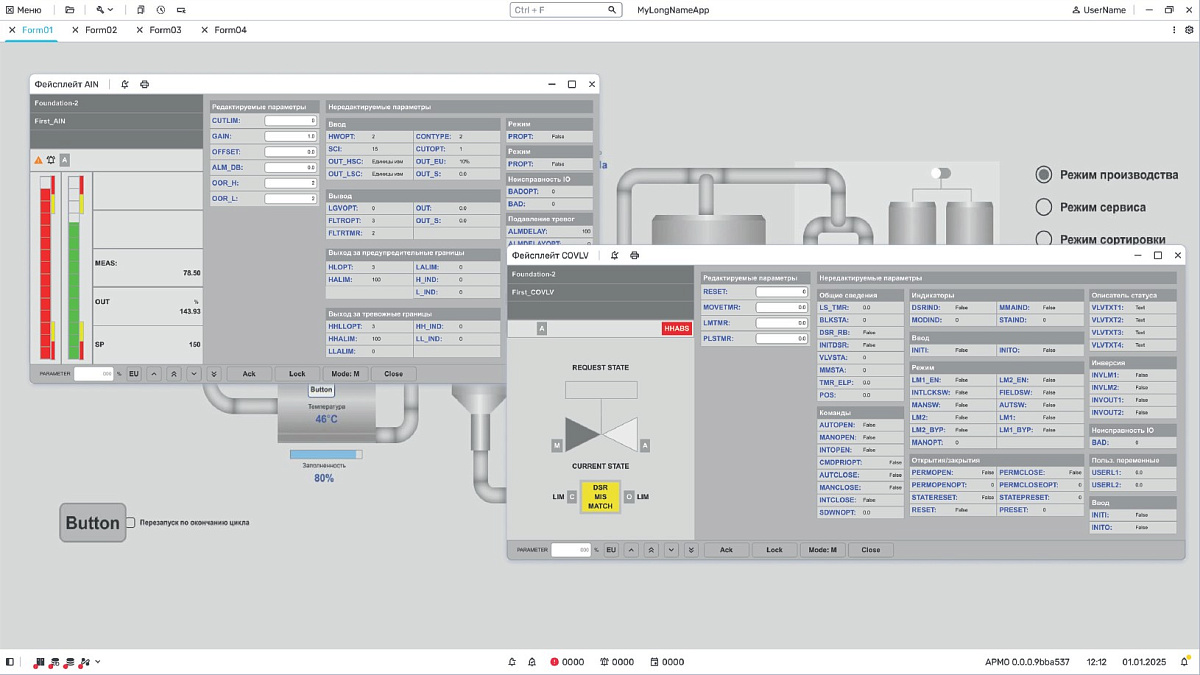Image resolution: width=1200 pixels, height=675 pixels.
Task: Click the orange warning triangle in AIN faceplate
Action: (x=38, y=160)
